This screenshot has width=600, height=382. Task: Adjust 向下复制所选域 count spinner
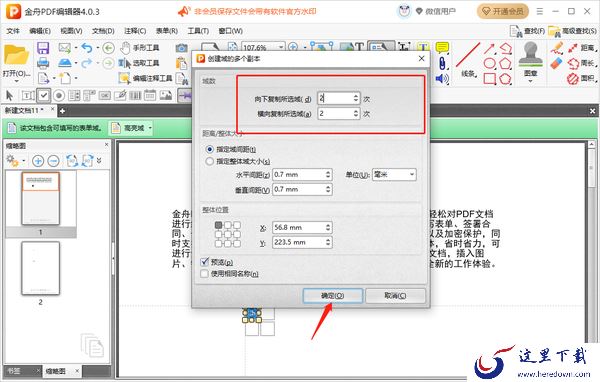[355, 98]
